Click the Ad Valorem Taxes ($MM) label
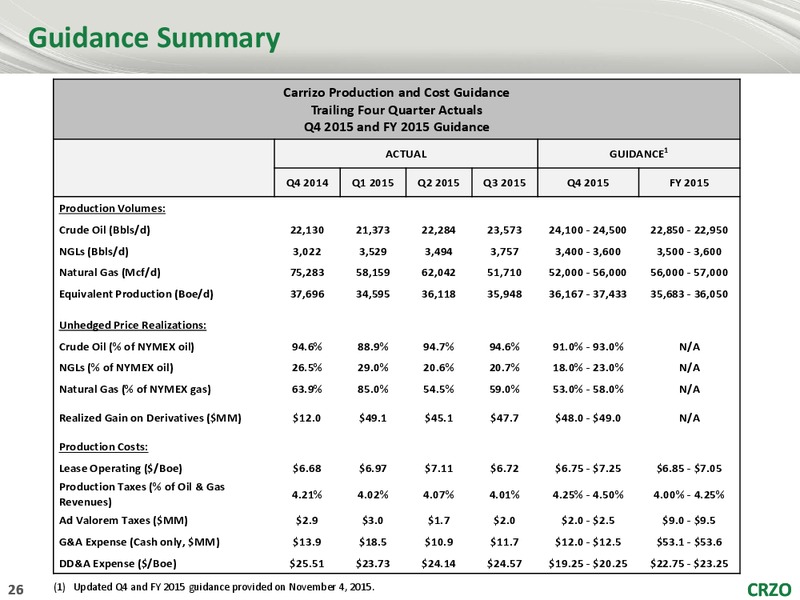The image size is (800, 600). 123,520
